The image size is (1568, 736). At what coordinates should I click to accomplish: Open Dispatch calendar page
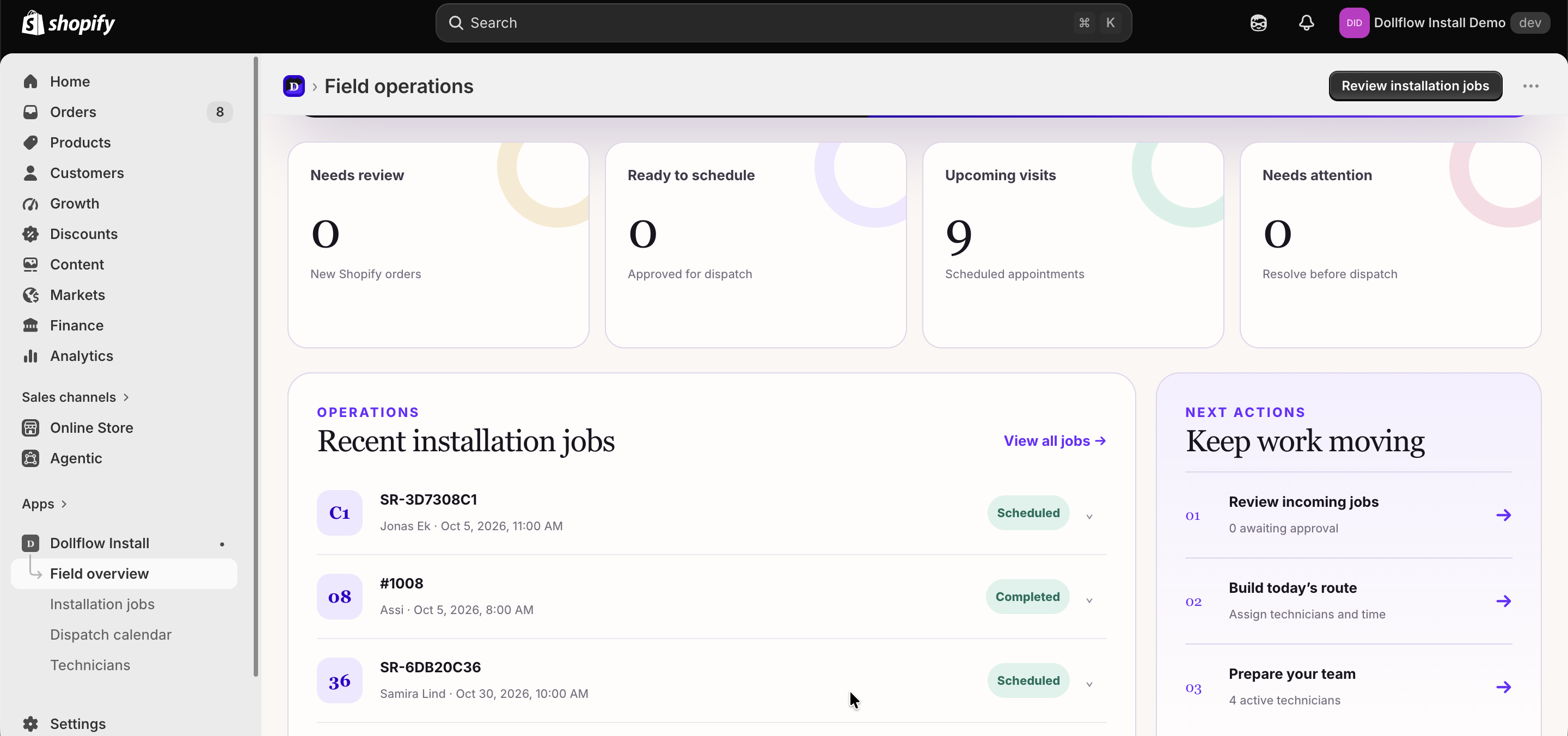pyautogui.click(x=124, y=634)
